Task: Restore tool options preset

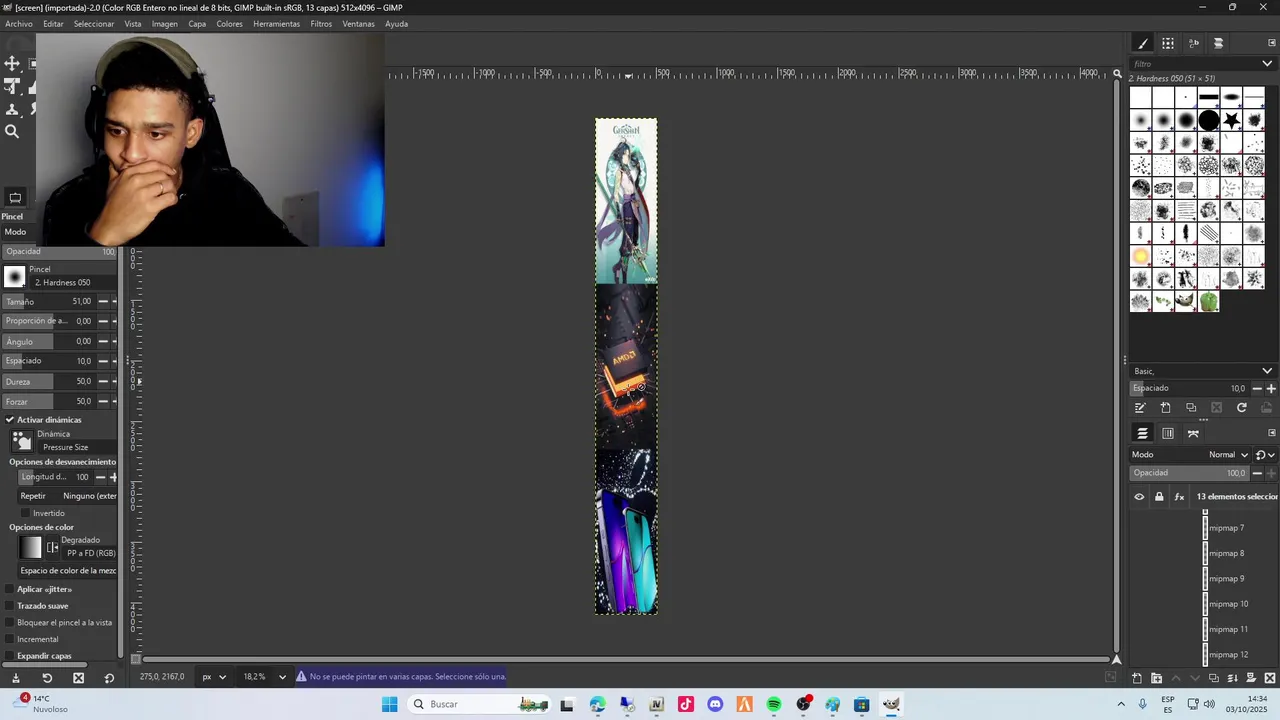Action: [47, 678]
